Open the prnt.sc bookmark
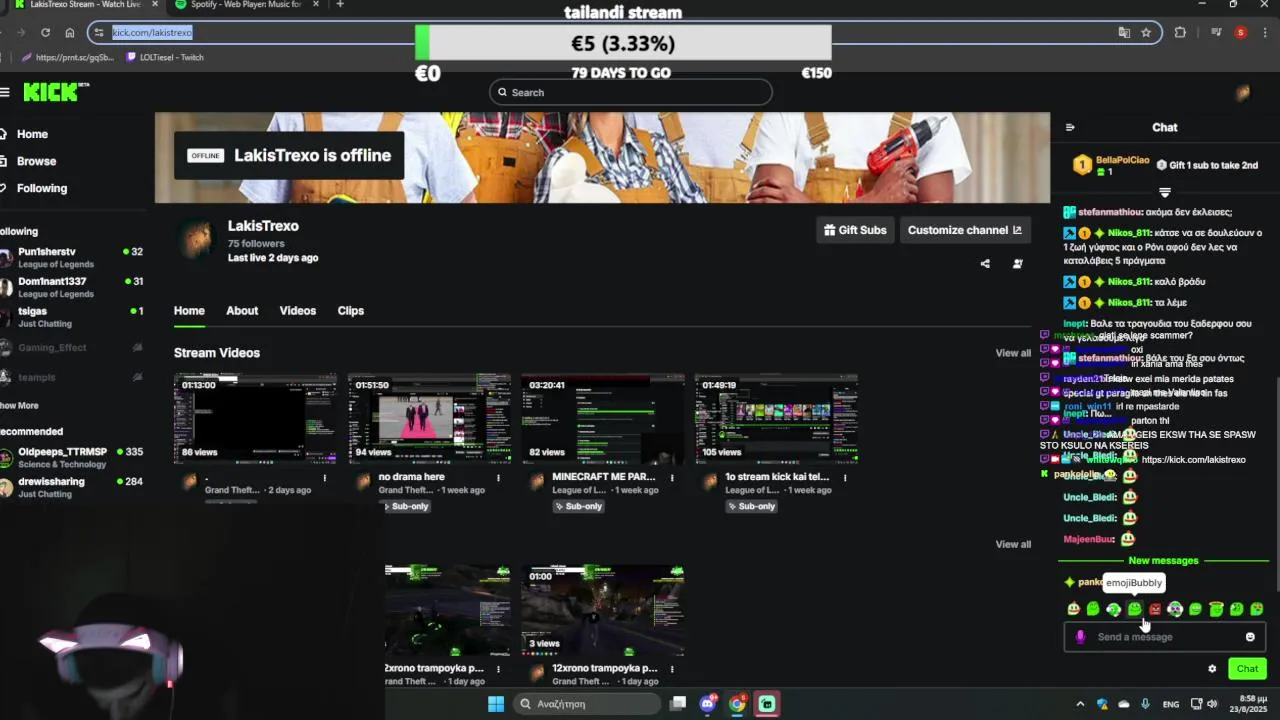 tap(68, 57)
